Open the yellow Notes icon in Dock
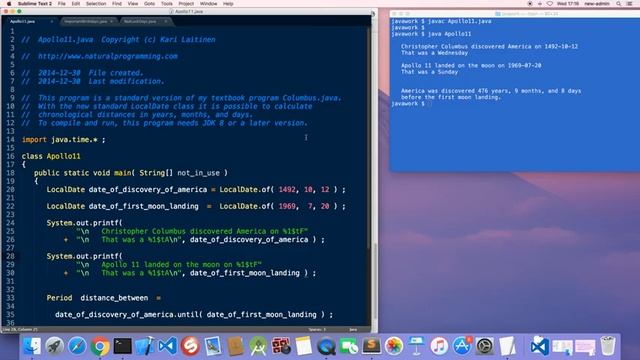 click(303, 346)
